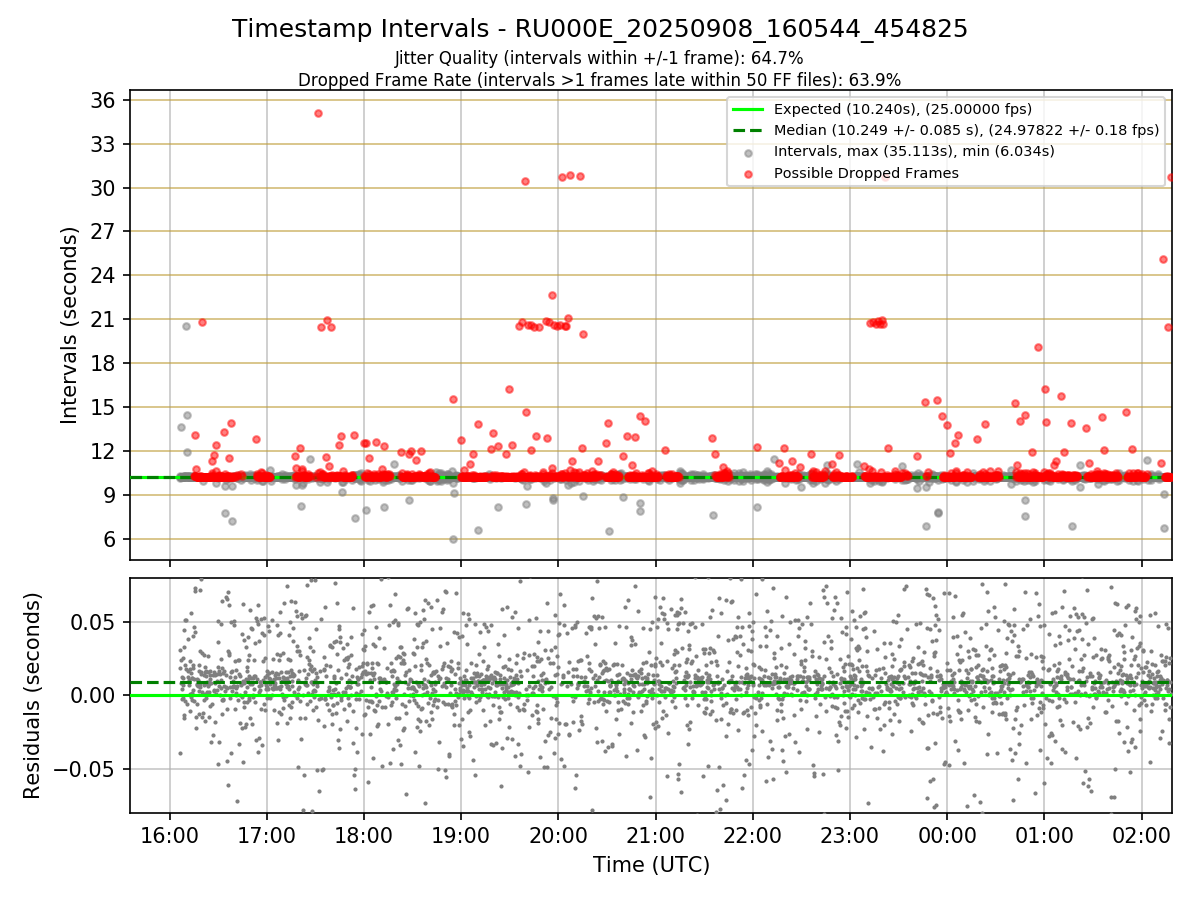Click the 'Intervals (seconds)' y-axis label
1200x900 pixels.
coord(69,324)
